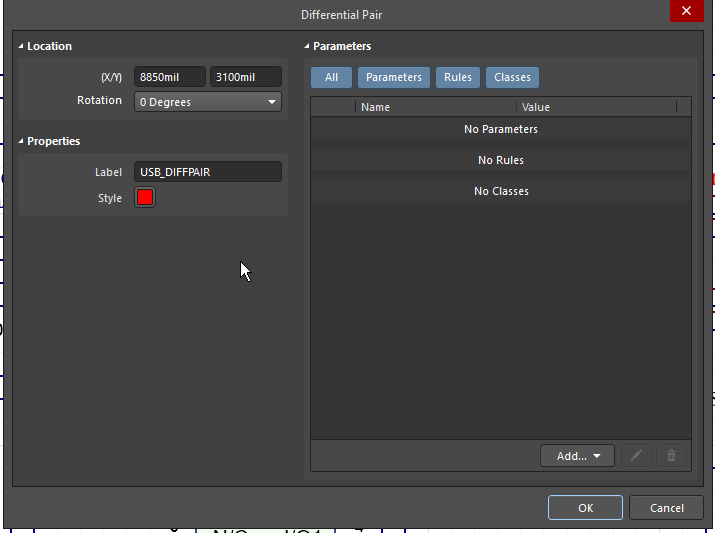The height and width of the screenshot is (533, 715).
Task: Open the Add... dropdown button
Action: pos(577,455)
